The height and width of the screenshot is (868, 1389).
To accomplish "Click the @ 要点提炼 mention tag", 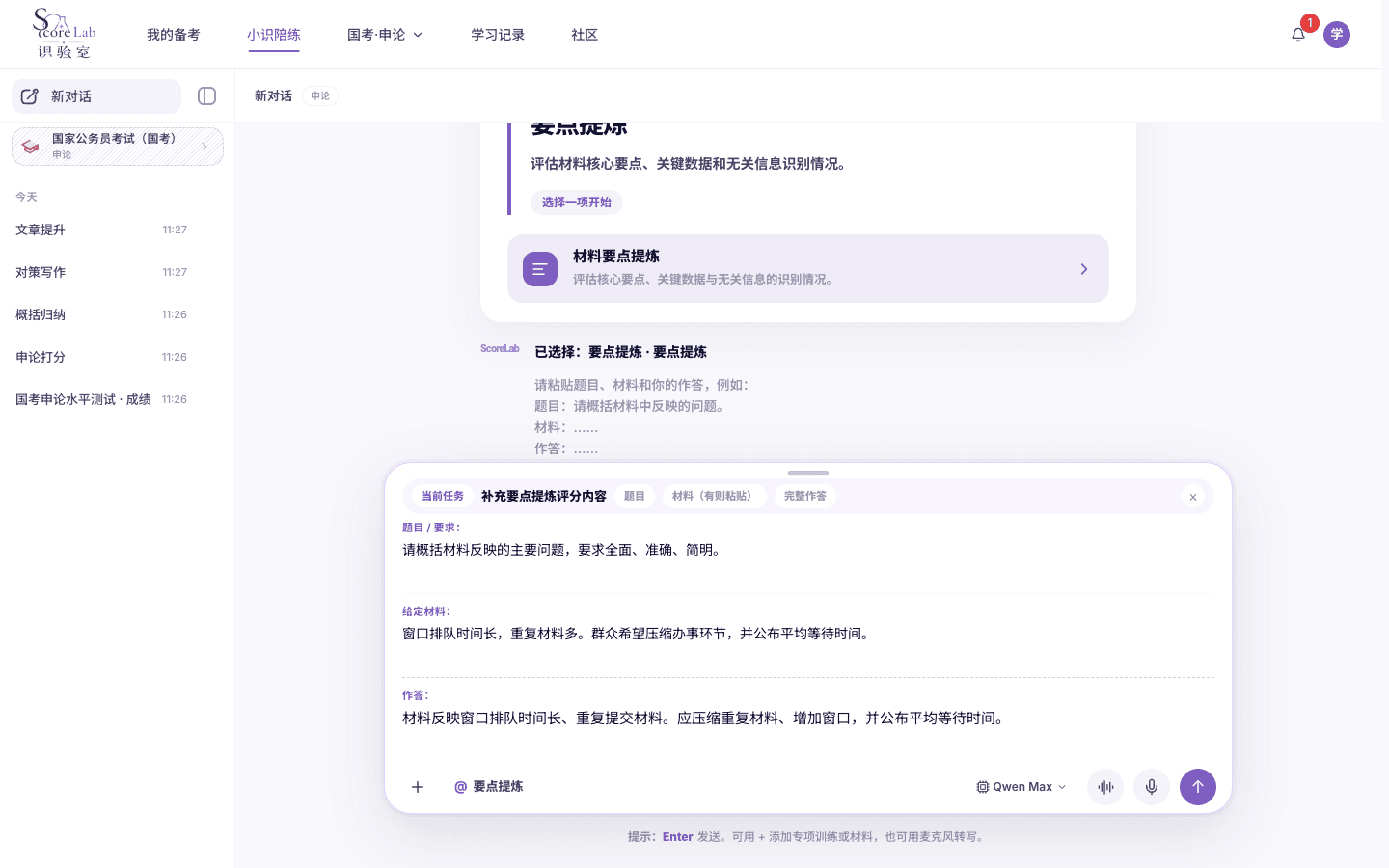I will 488,787.
